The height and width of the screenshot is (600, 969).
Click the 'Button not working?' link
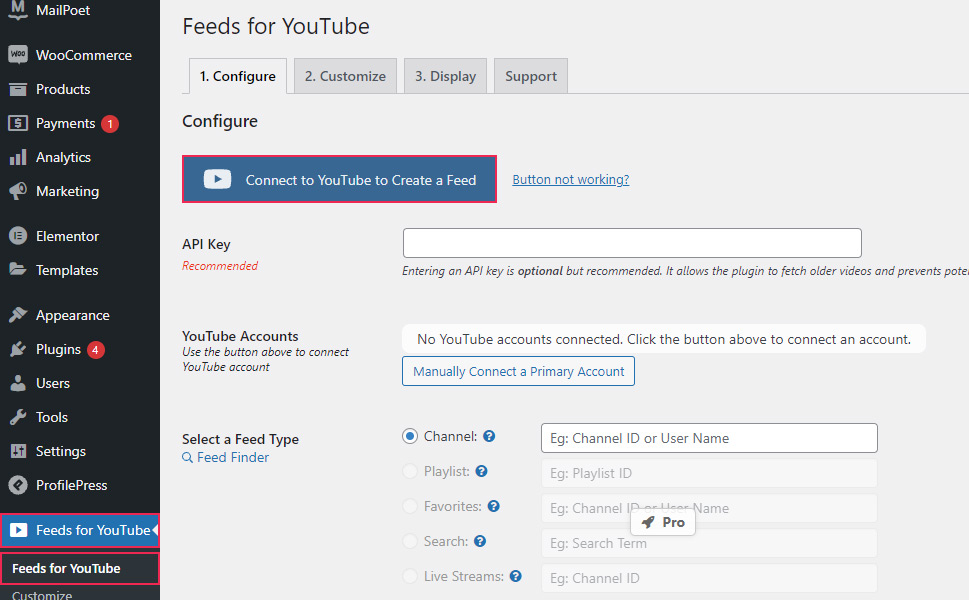point(571,179)
